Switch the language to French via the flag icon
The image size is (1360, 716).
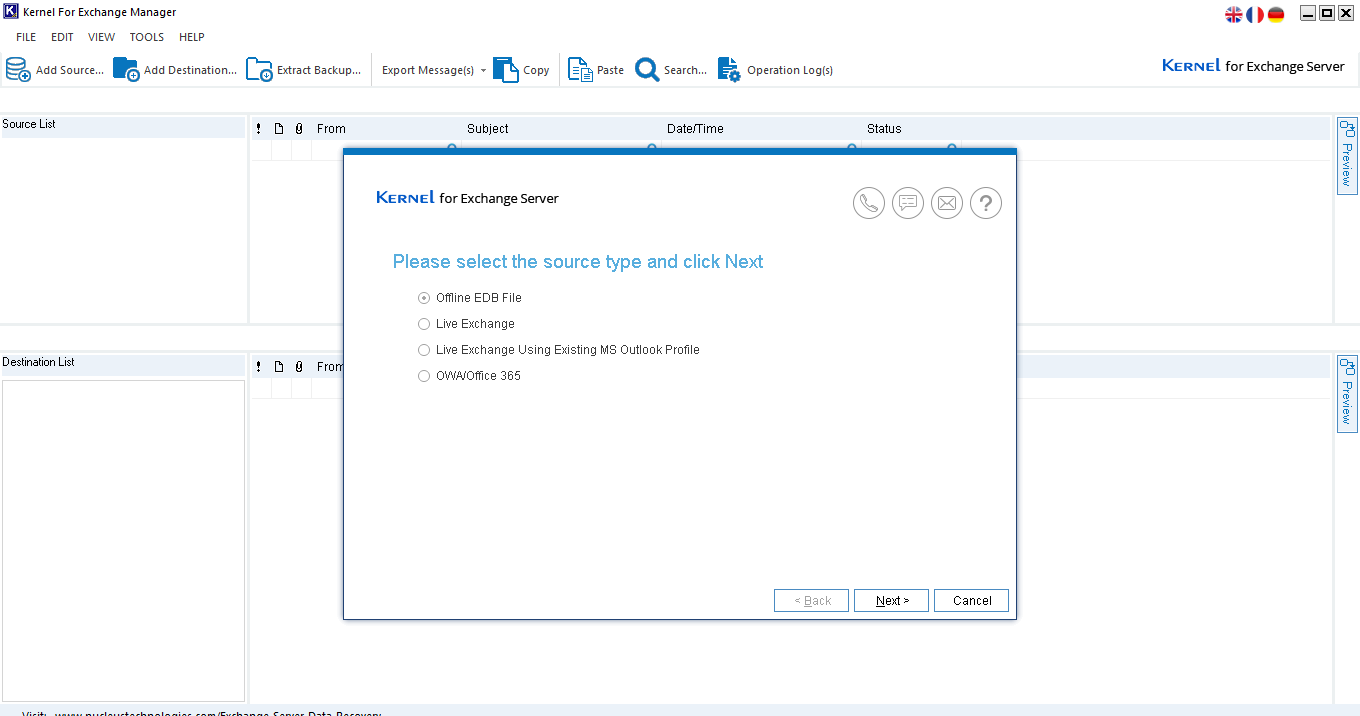pyautogui.click(x=1255, y=14)
